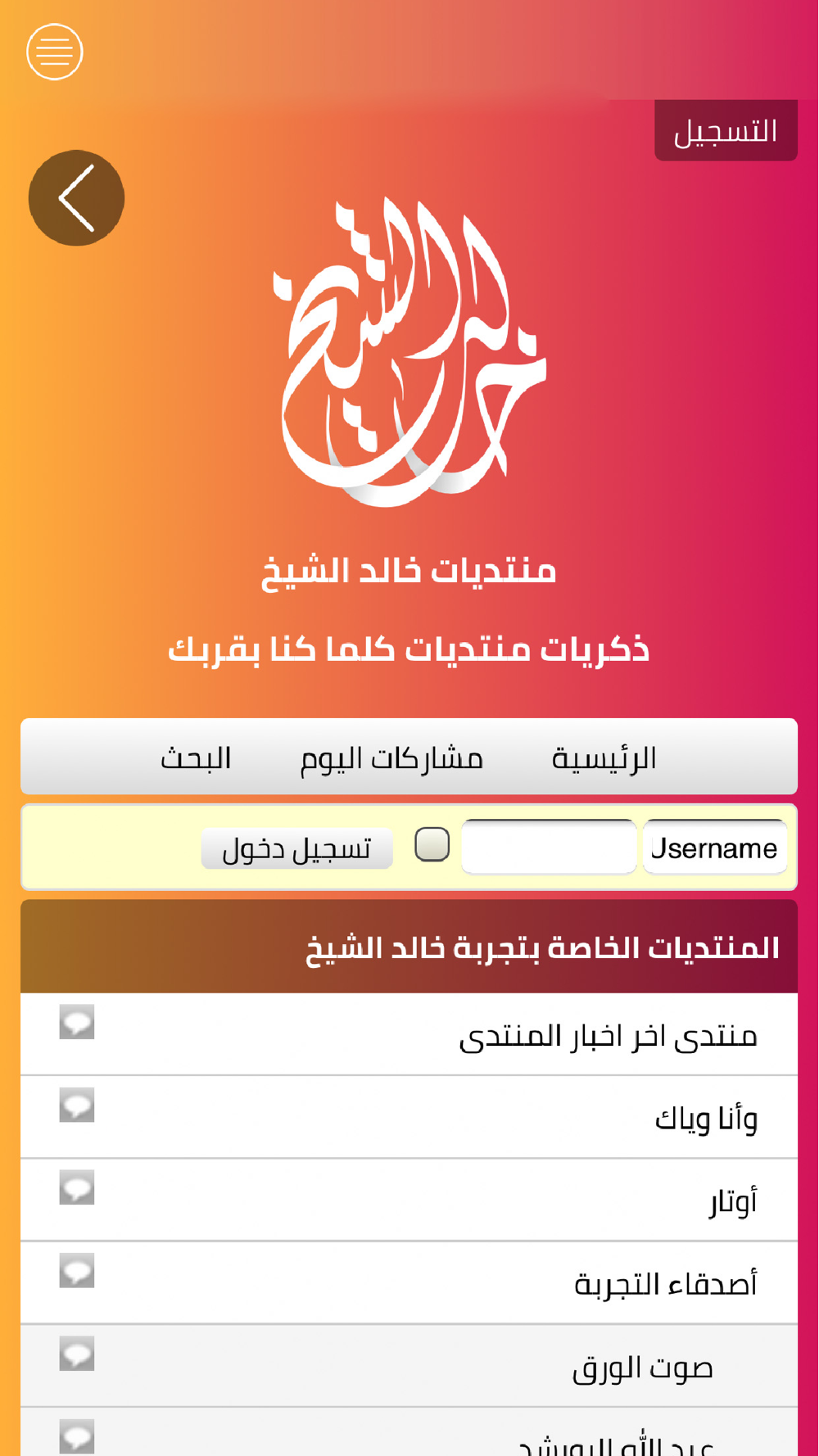Image resolution: width=819 pixels, height=1456 pixels.
Task: Click speech bubble icon in صوت الورق row
Action: click(77, 1353)
